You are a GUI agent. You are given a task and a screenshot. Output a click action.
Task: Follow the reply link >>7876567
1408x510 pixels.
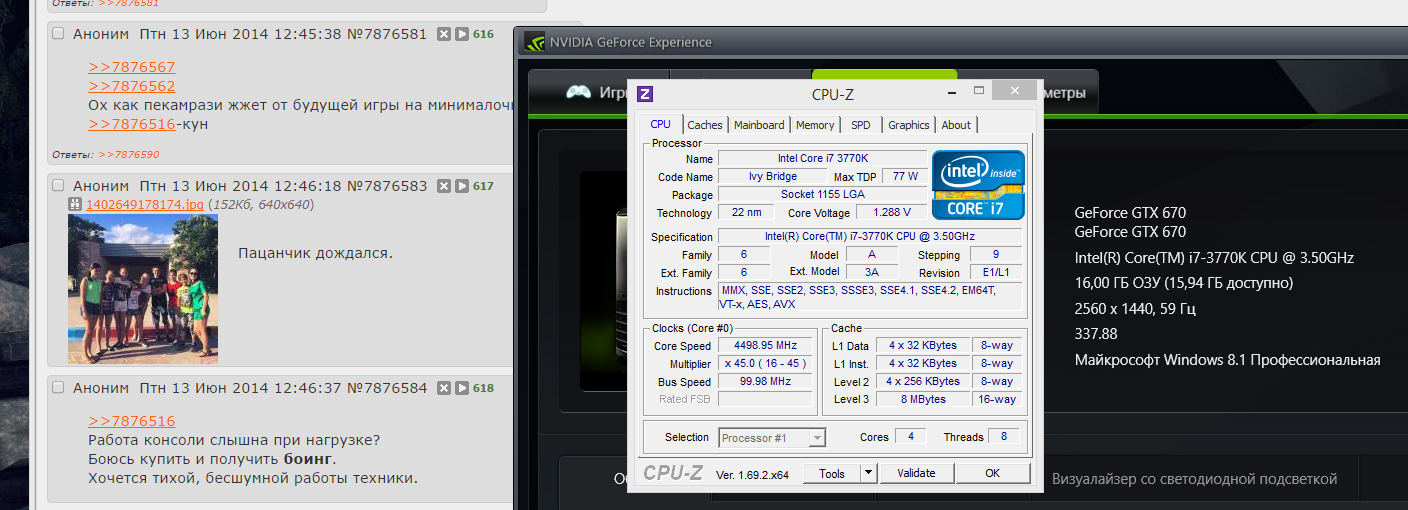132,67
